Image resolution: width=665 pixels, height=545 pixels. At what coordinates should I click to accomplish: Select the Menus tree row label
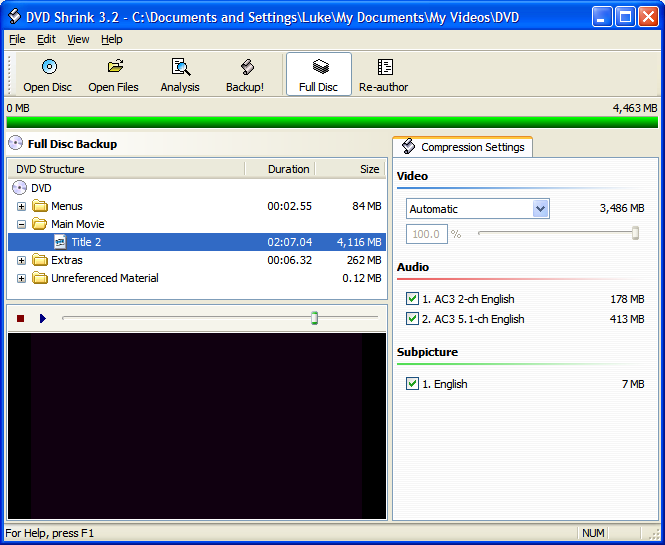[67, 206]
